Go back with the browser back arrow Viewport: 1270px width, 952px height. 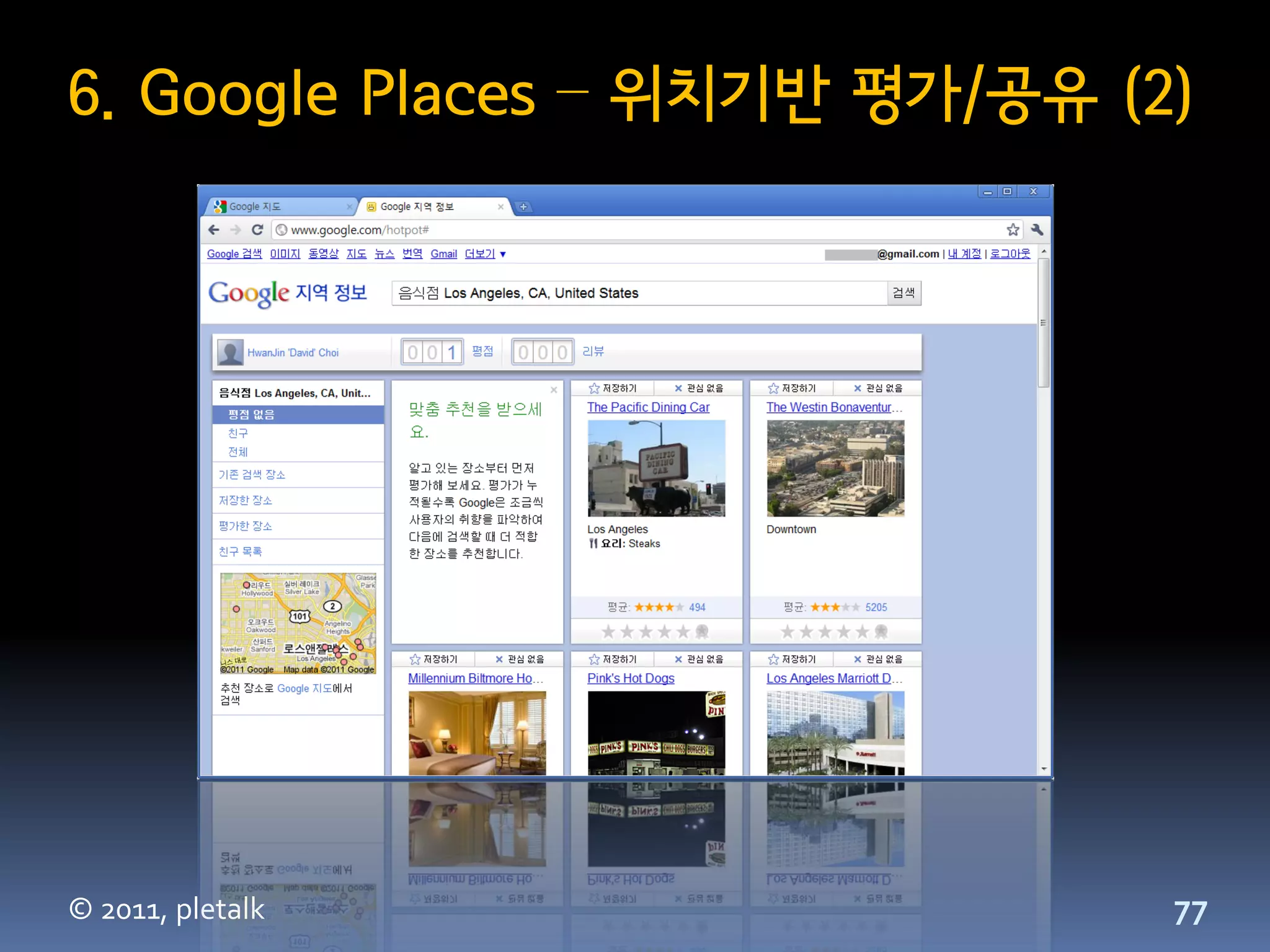click(214, 230)
